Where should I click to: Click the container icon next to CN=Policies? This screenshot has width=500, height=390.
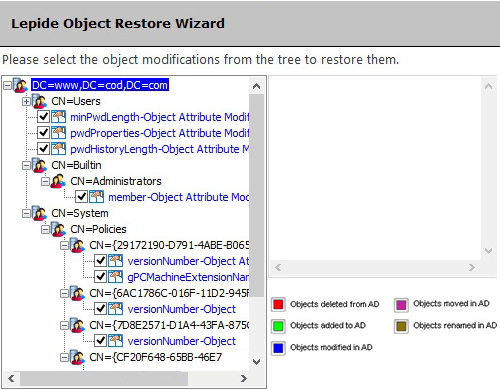click(x=58, y=229)
